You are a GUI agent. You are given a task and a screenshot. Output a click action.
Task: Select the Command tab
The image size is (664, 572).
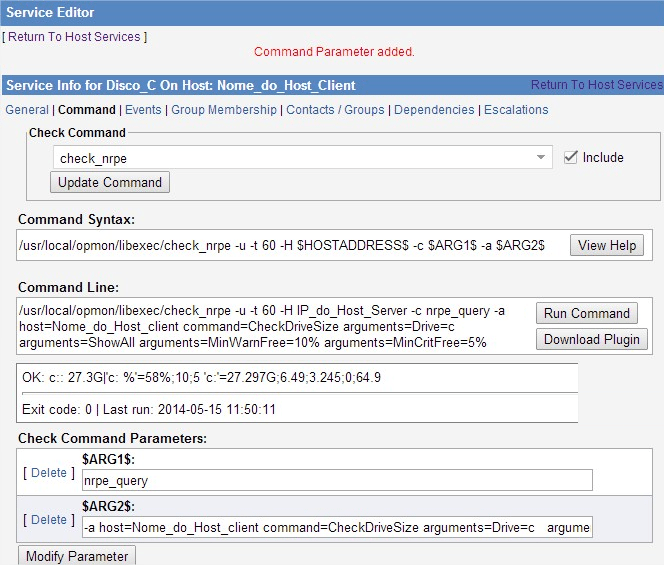tap(87, 110)
